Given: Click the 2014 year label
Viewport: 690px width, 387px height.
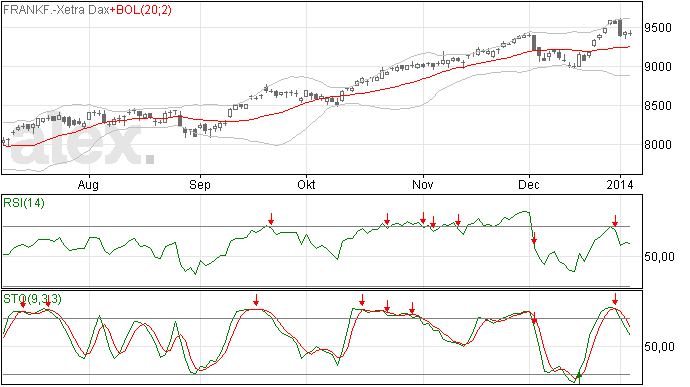Looking at the screenshot, I should click(x=620, y=184).
